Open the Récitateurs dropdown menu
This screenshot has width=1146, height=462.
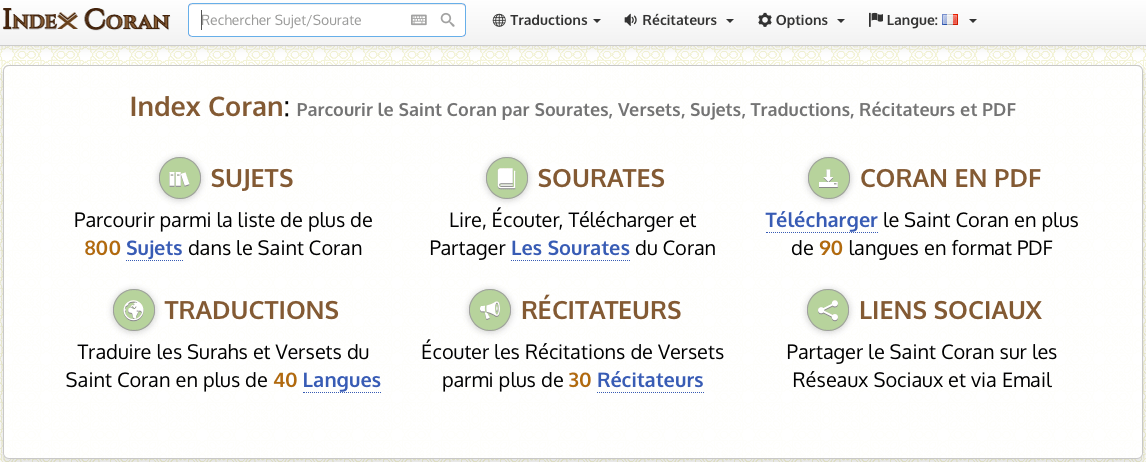point(679,20)
